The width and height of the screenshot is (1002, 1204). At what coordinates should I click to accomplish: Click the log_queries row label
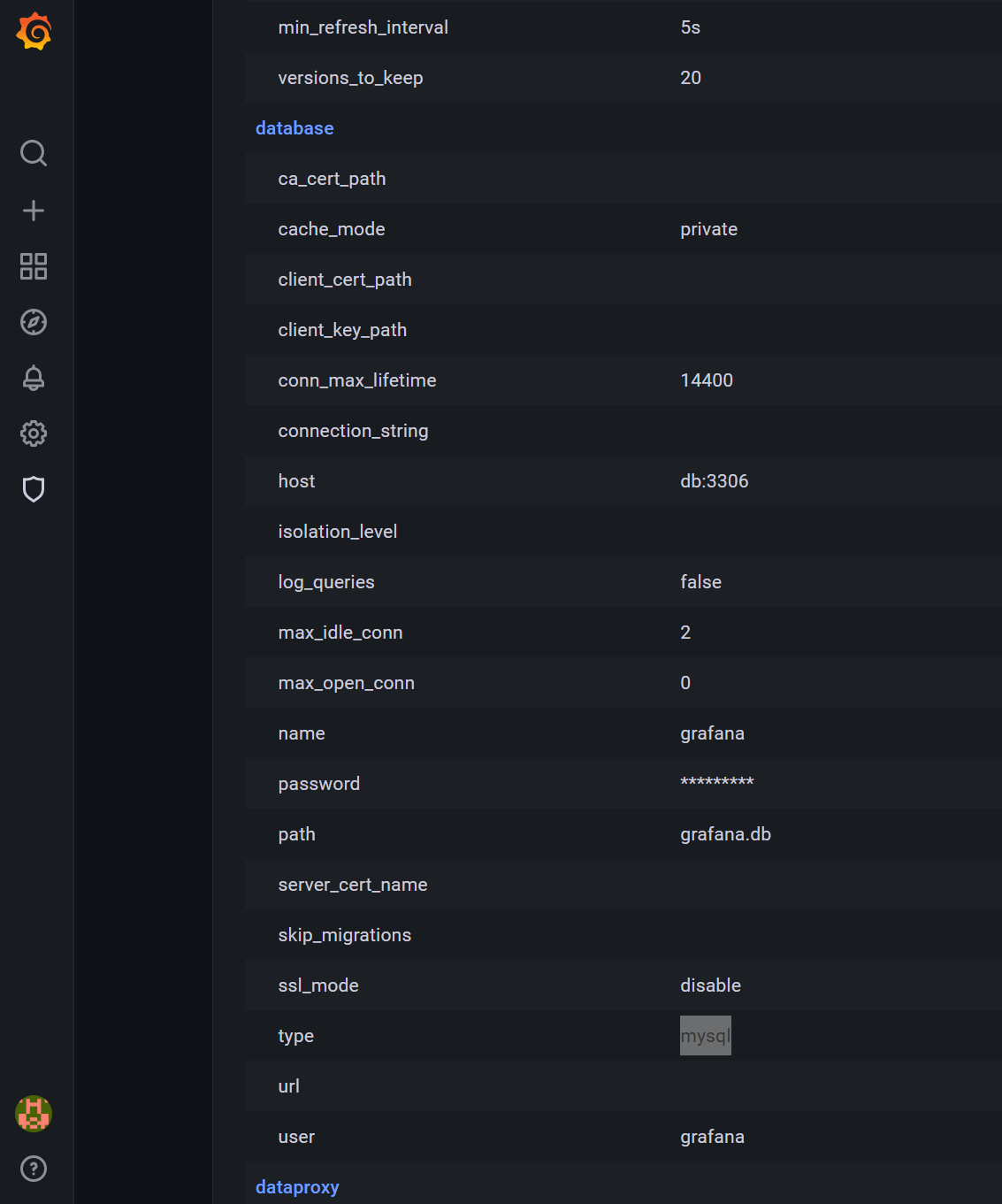click(326, 582)
